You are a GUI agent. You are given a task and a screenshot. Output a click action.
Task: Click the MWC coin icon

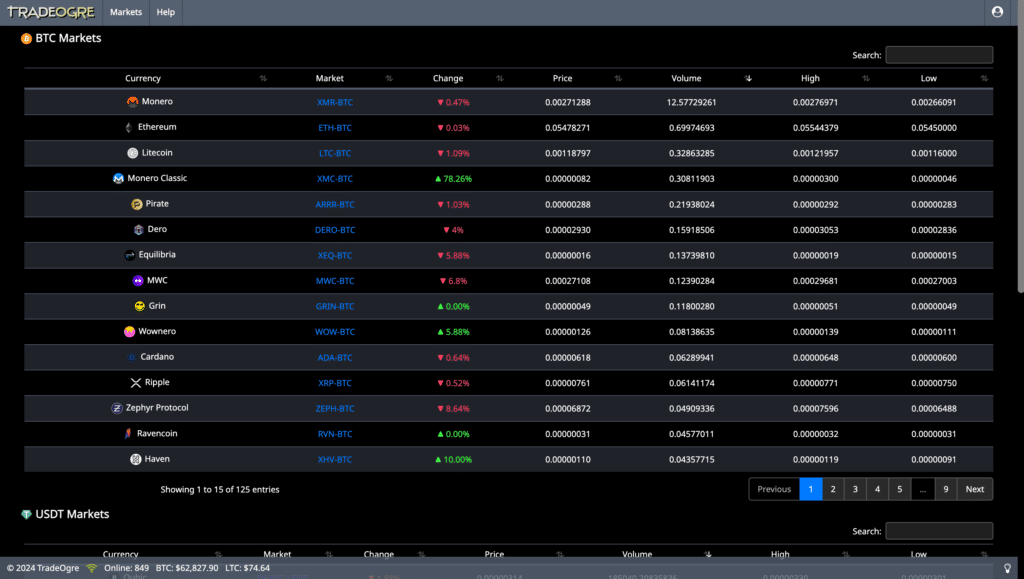pos(138,281)
